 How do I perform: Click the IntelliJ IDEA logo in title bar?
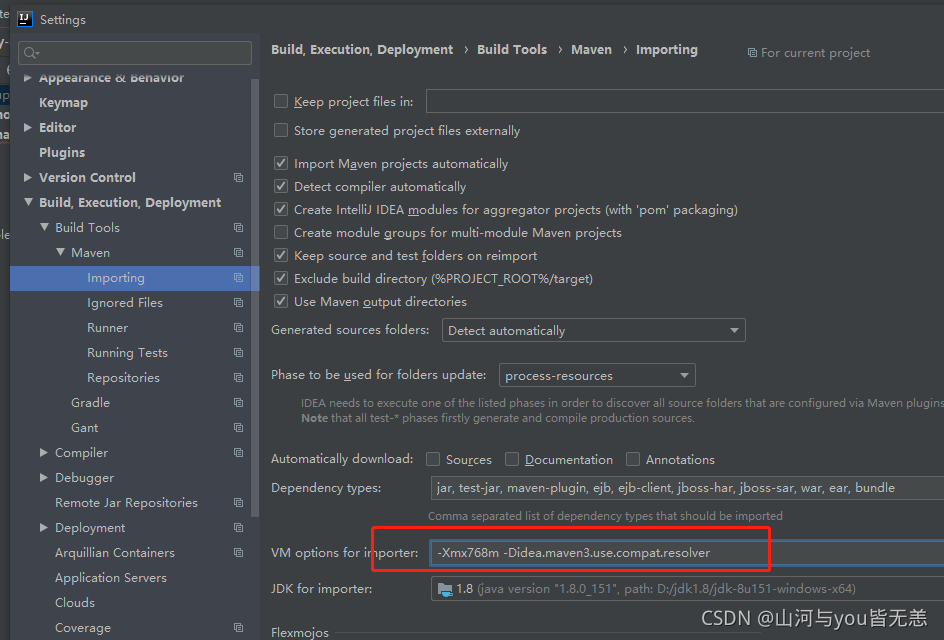tap(25, 19)
